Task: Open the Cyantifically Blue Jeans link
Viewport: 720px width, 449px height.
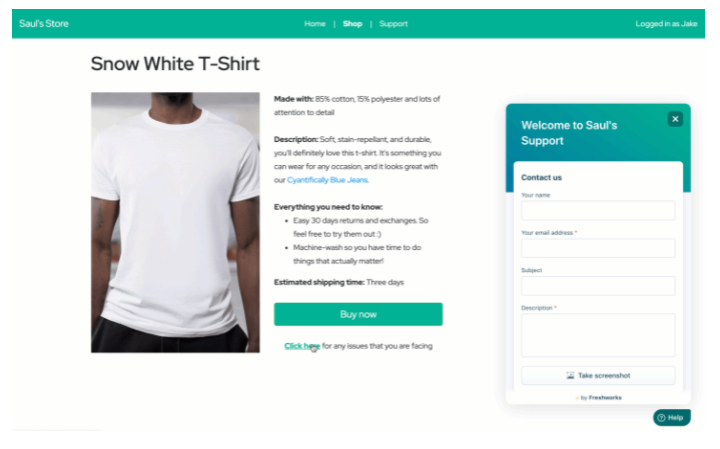Action: (x=328, y=180)
